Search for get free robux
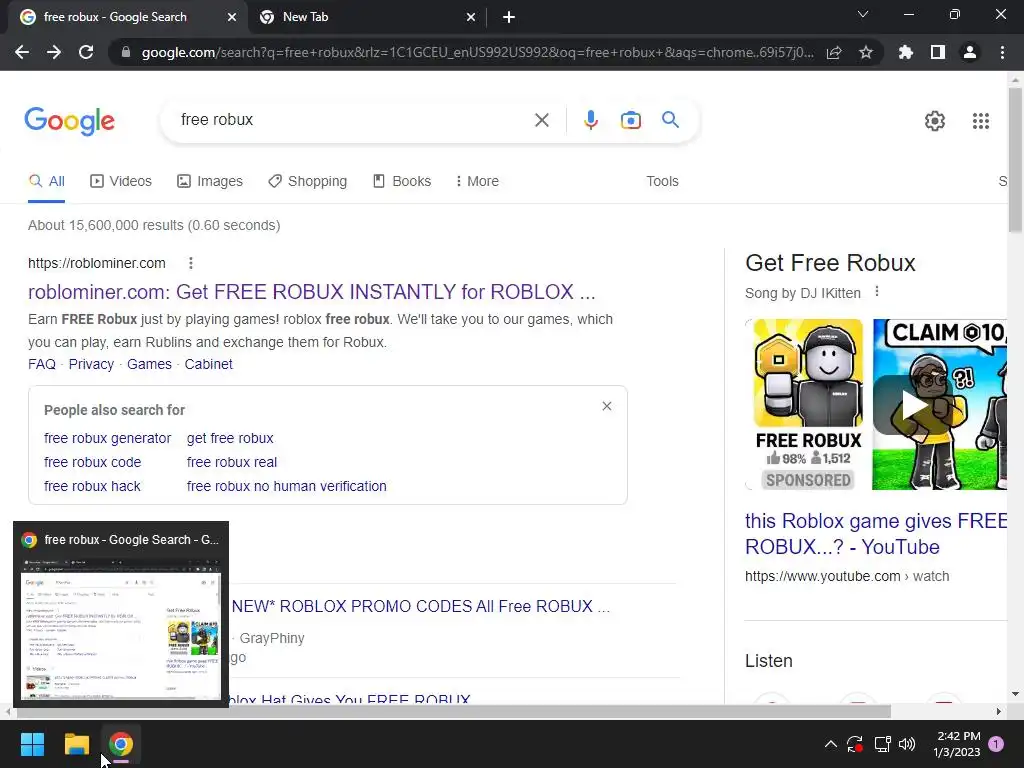 [230, 438]
